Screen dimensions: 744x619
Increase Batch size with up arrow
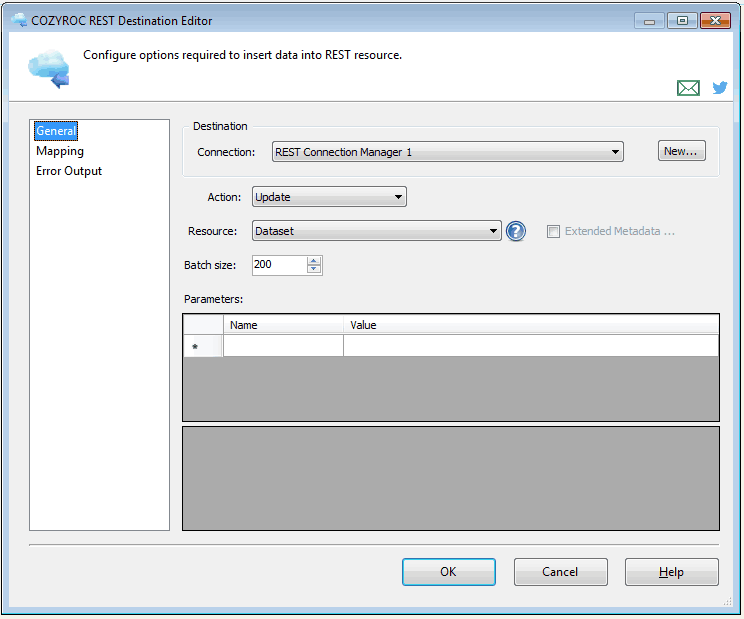coord(314,260)
